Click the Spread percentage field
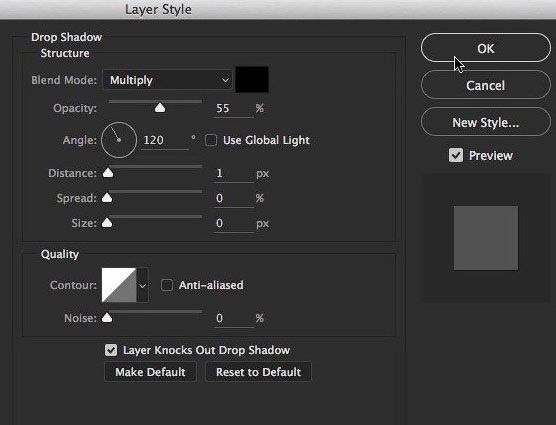Screen dimensions: 556x425 (234, 198)
